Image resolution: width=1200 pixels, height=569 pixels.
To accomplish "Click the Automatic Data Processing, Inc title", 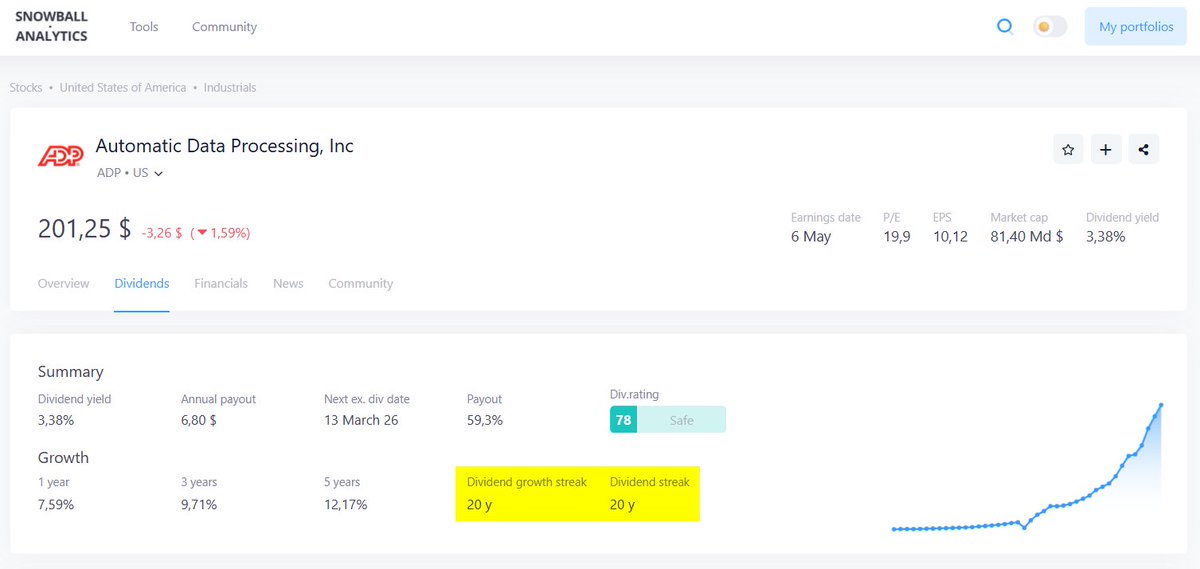I will pos(225,146).
